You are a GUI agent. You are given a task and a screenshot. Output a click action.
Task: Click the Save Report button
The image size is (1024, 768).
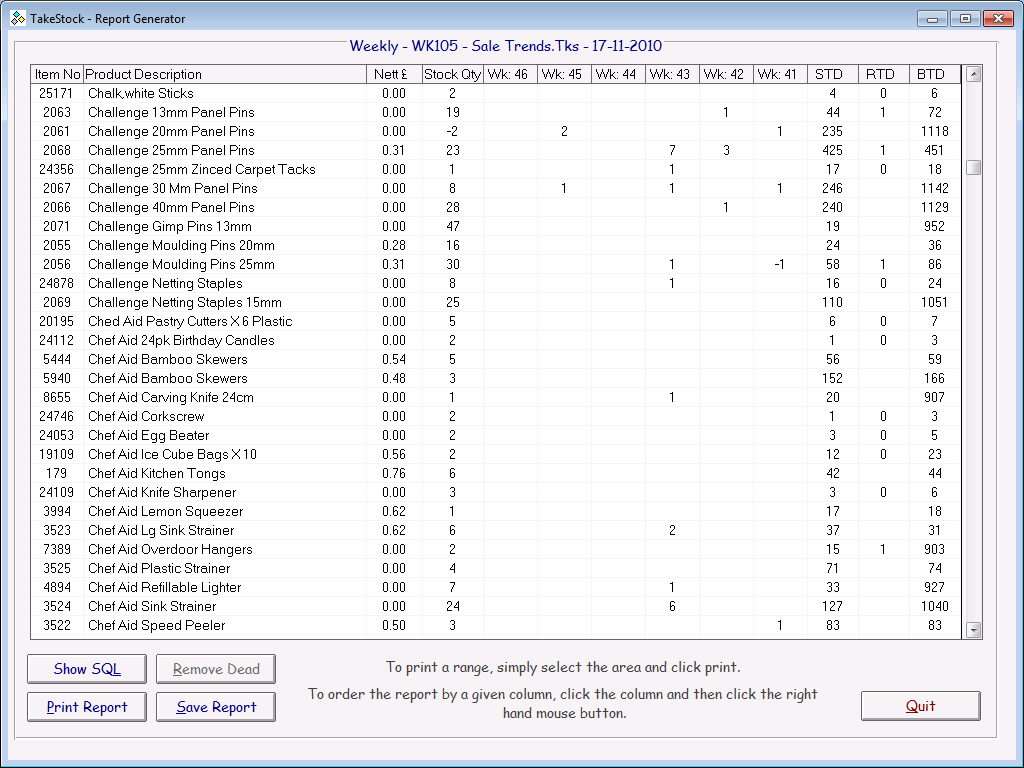216,707
